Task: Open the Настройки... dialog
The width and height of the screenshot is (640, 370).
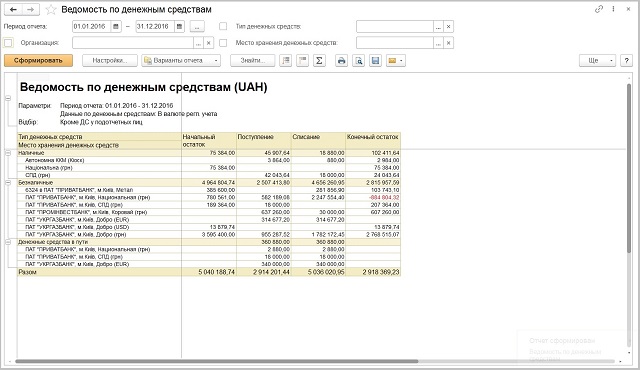Action: [110, 61]
